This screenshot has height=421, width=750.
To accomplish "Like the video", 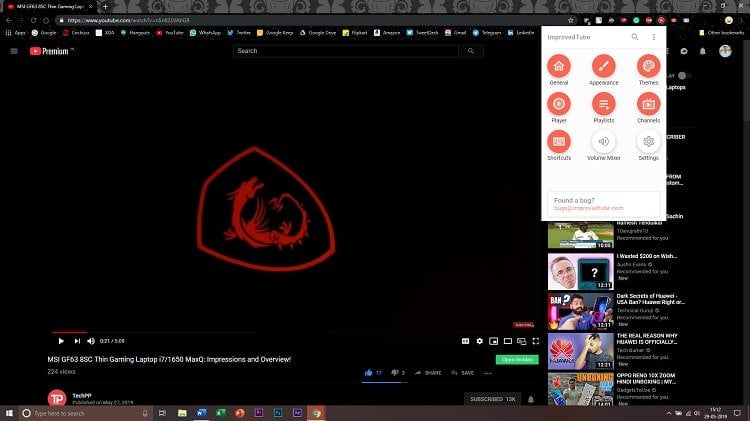I will coord(368,373).
